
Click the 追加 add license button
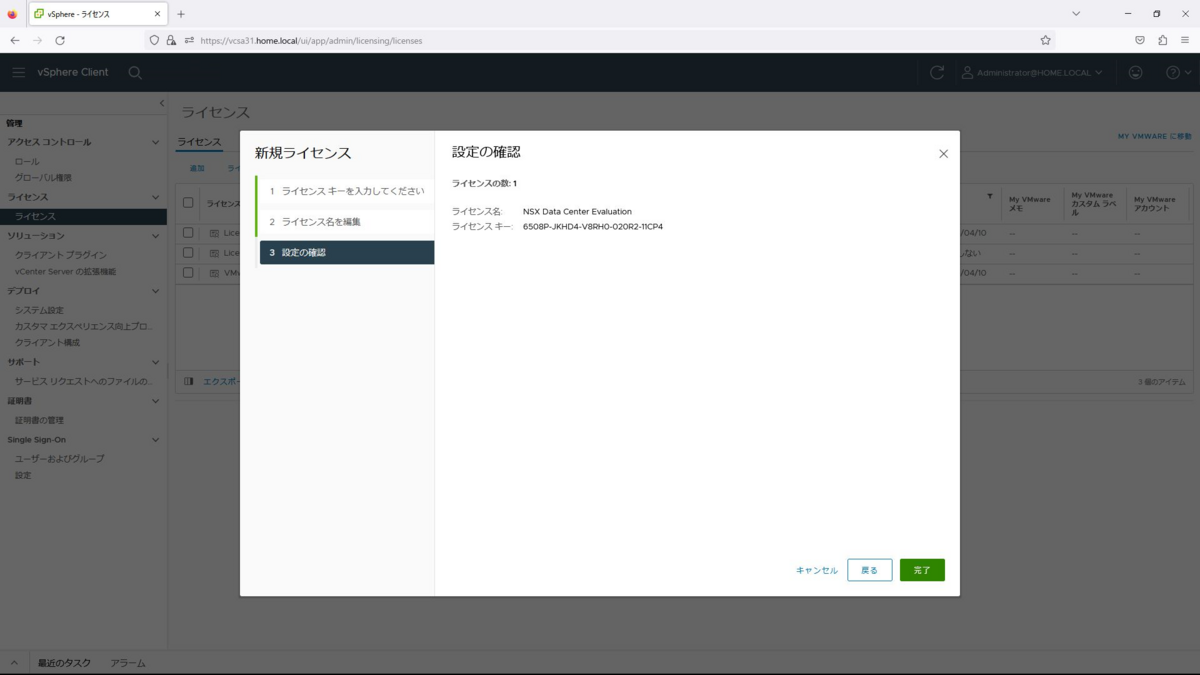coord(197,168)
